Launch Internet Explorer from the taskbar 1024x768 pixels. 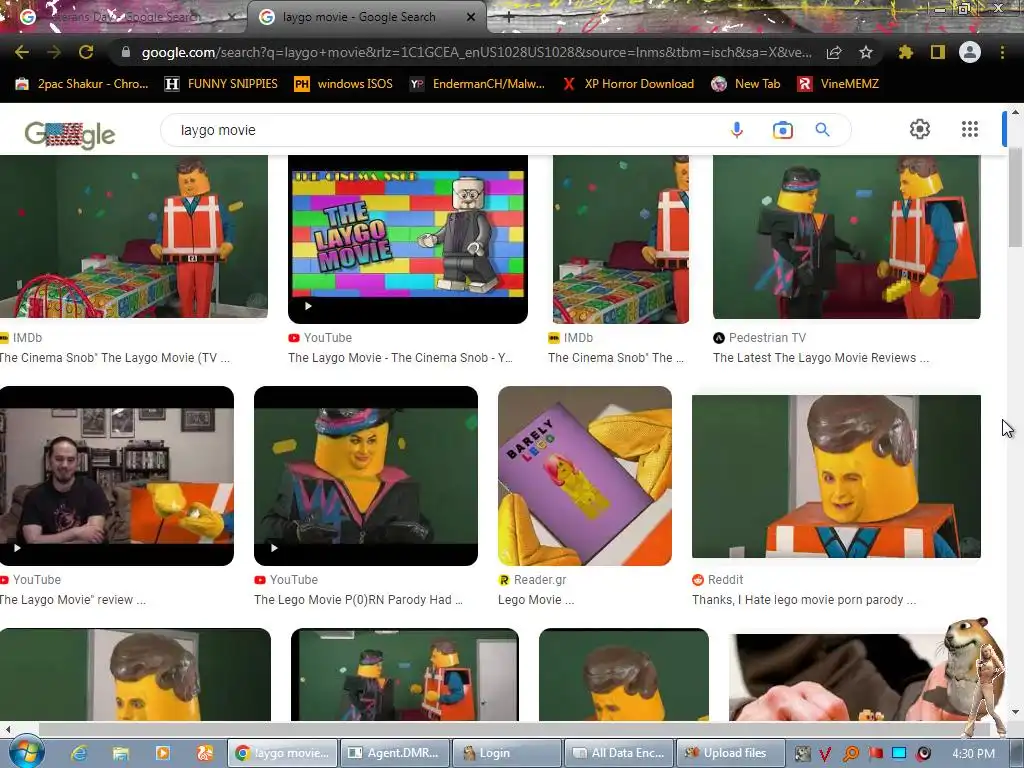tap(78, 753)
